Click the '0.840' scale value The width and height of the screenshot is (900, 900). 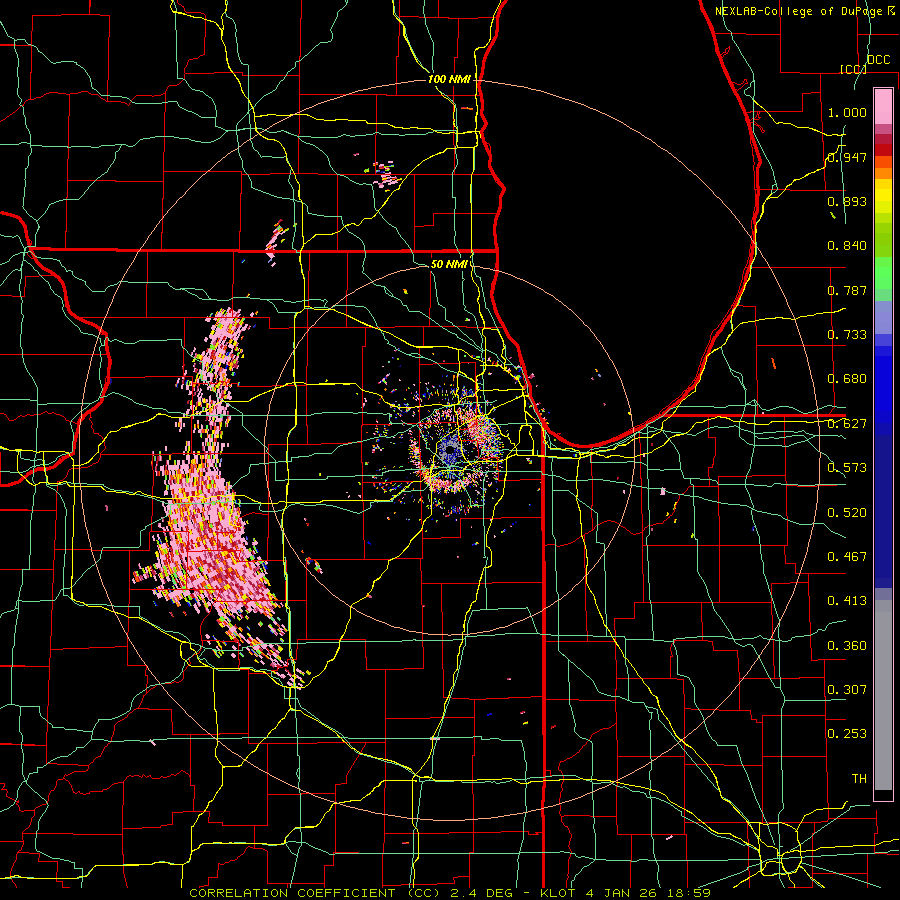click(x=847, y=246)
